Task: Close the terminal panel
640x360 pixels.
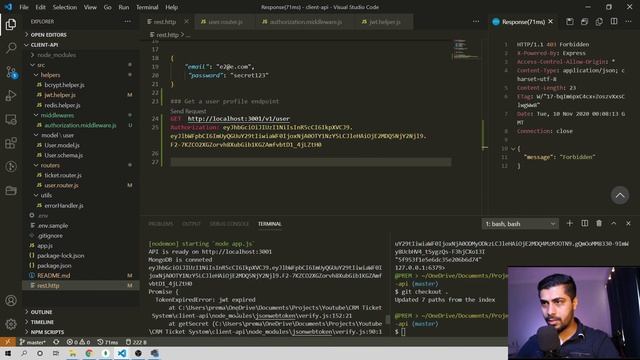Action: (x=628, y=223)
